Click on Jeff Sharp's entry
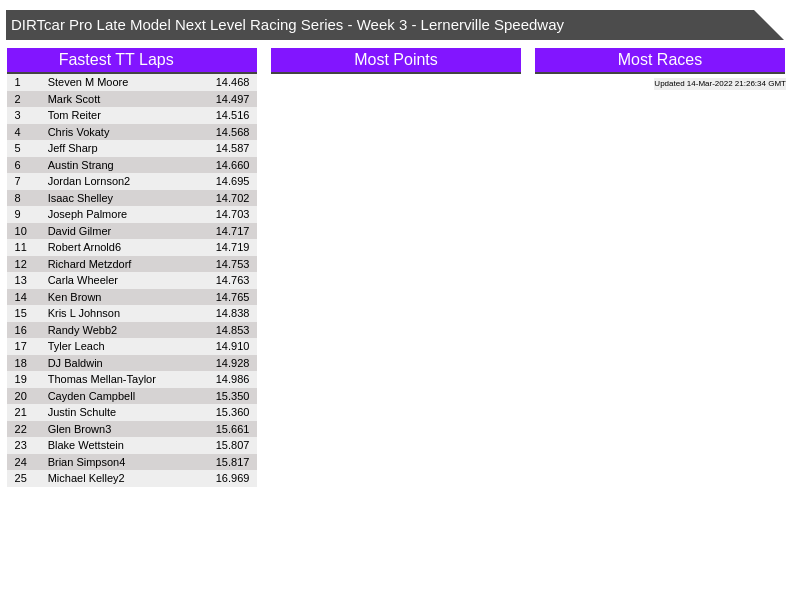The width and height of the screenshot is (800, 600). [x=73, y=148]
